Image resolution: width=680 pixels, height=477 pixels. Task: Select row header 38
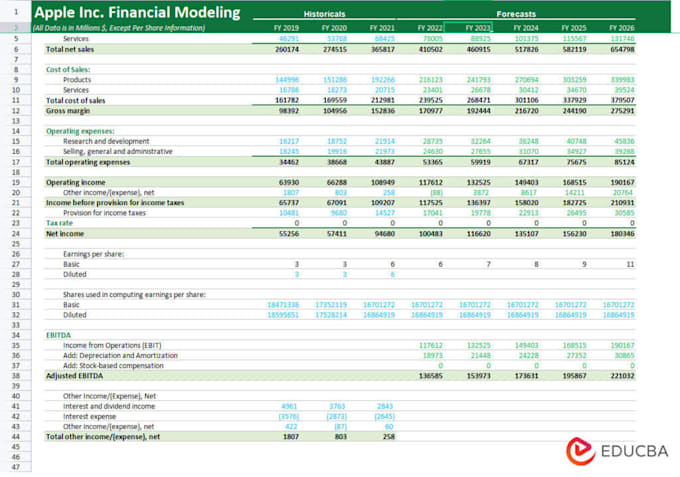[x=16, y=376]
